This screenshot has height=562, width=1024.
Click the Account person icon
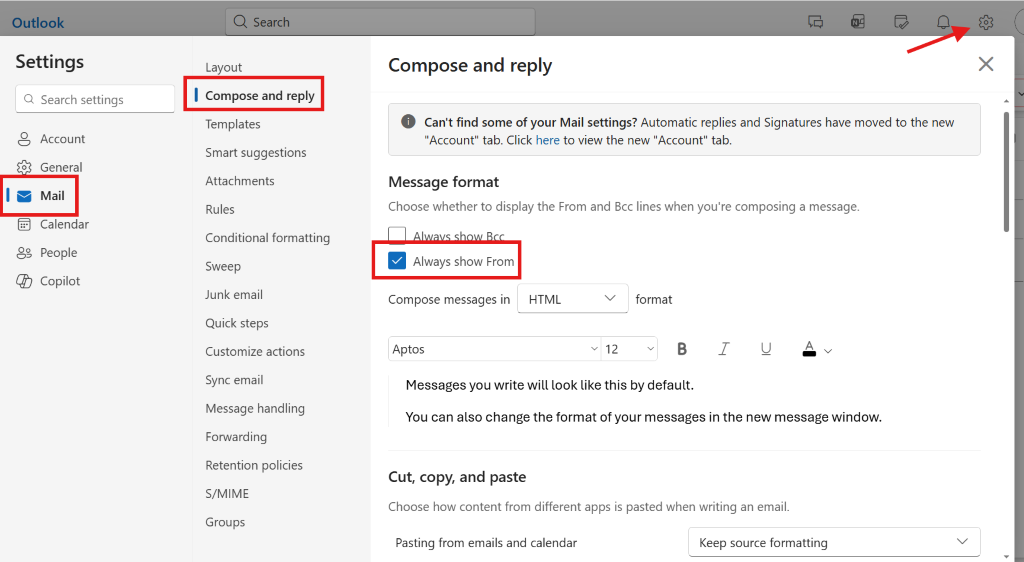click(x=24, y=138)
